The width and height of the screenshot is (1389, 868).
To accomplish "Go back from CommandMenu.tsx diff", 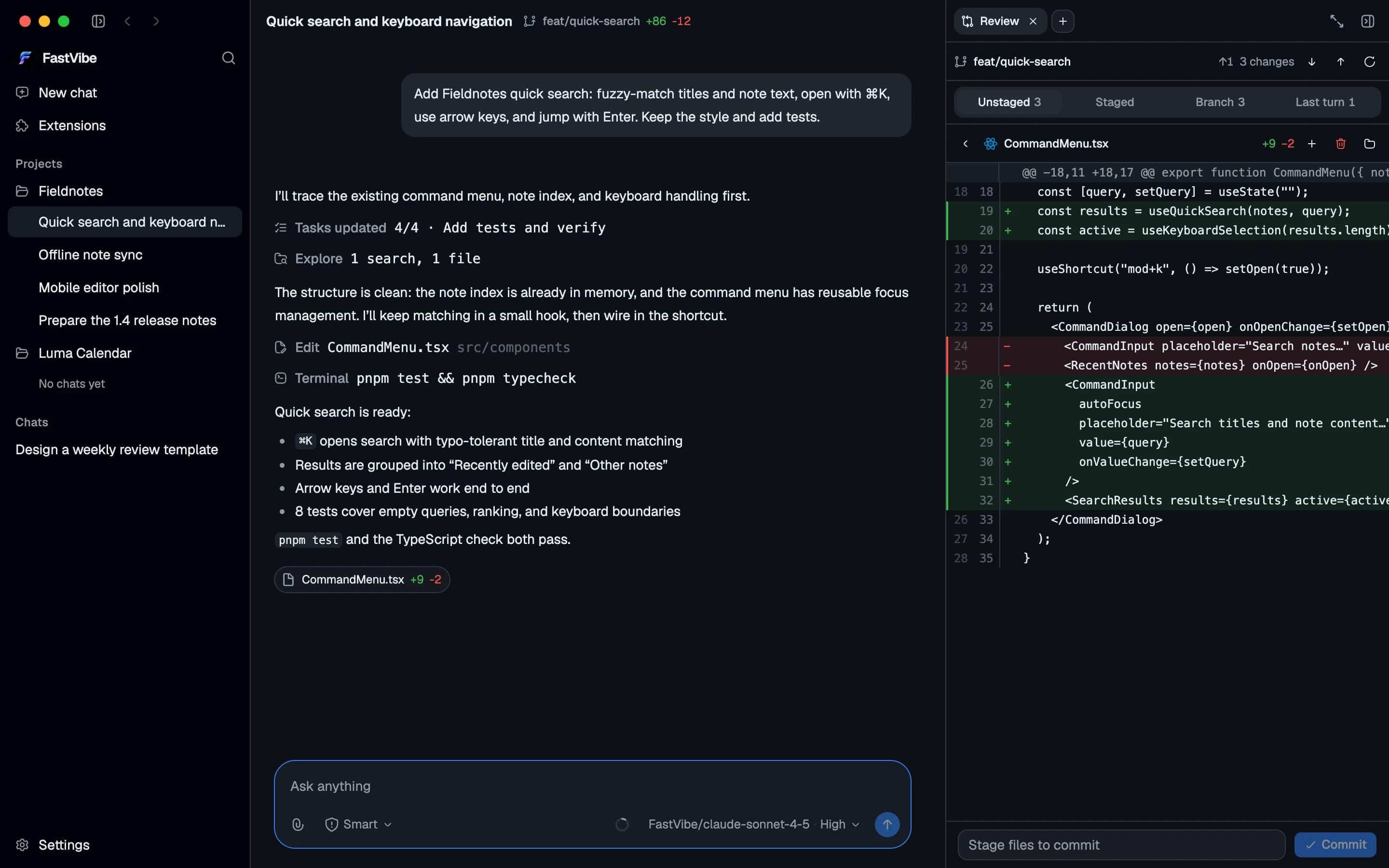I will coord(966,144).
